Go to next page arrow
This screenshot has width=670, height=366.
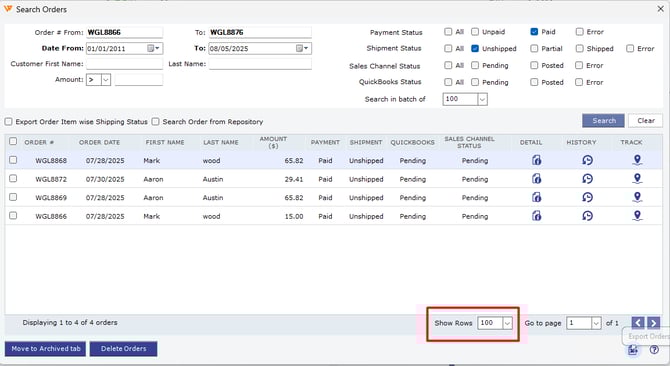(653, 323)
